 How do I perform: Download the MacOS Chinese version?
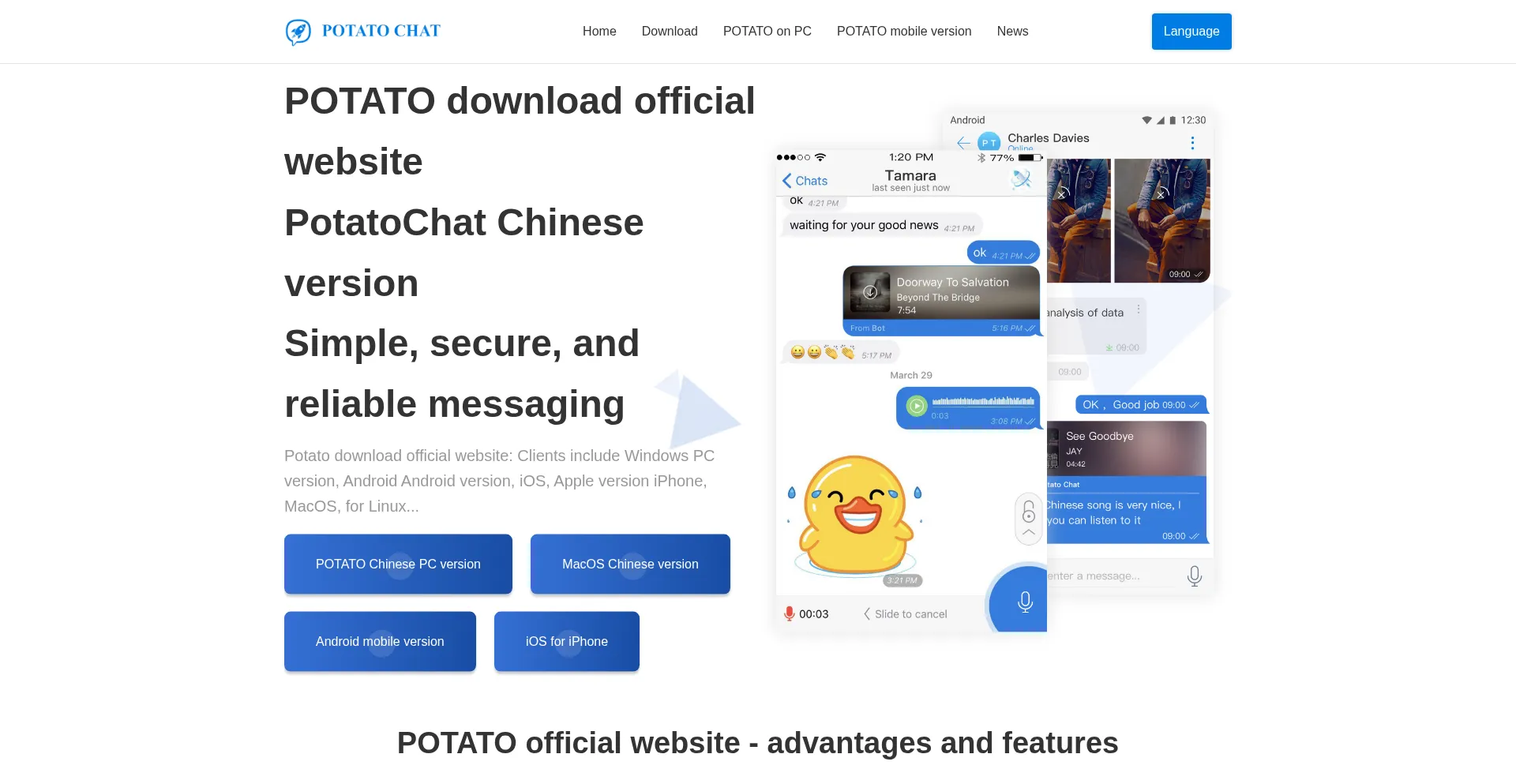pos(630,564)
